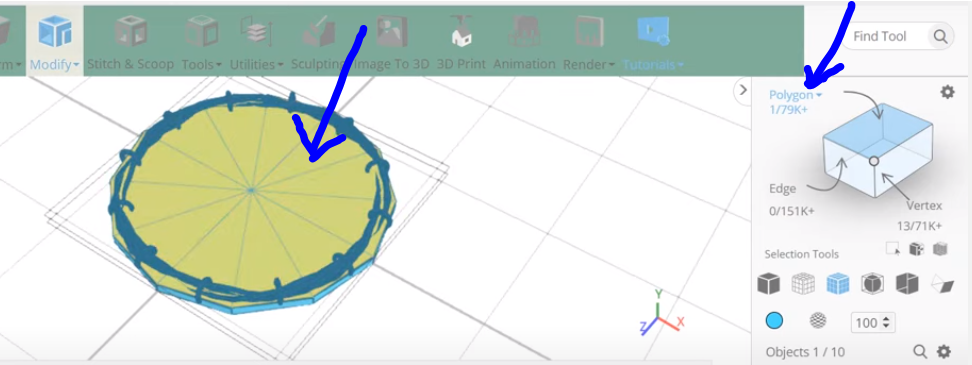Open the Sculpting tool
Image resolution: width=972 pixels, height=365 pixels.
click(x=317, y=64)
